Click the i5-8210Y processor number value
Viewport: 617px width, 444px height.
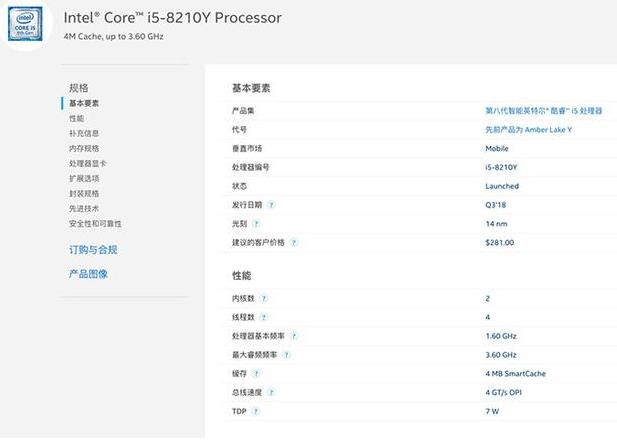[x=501, y=167]
